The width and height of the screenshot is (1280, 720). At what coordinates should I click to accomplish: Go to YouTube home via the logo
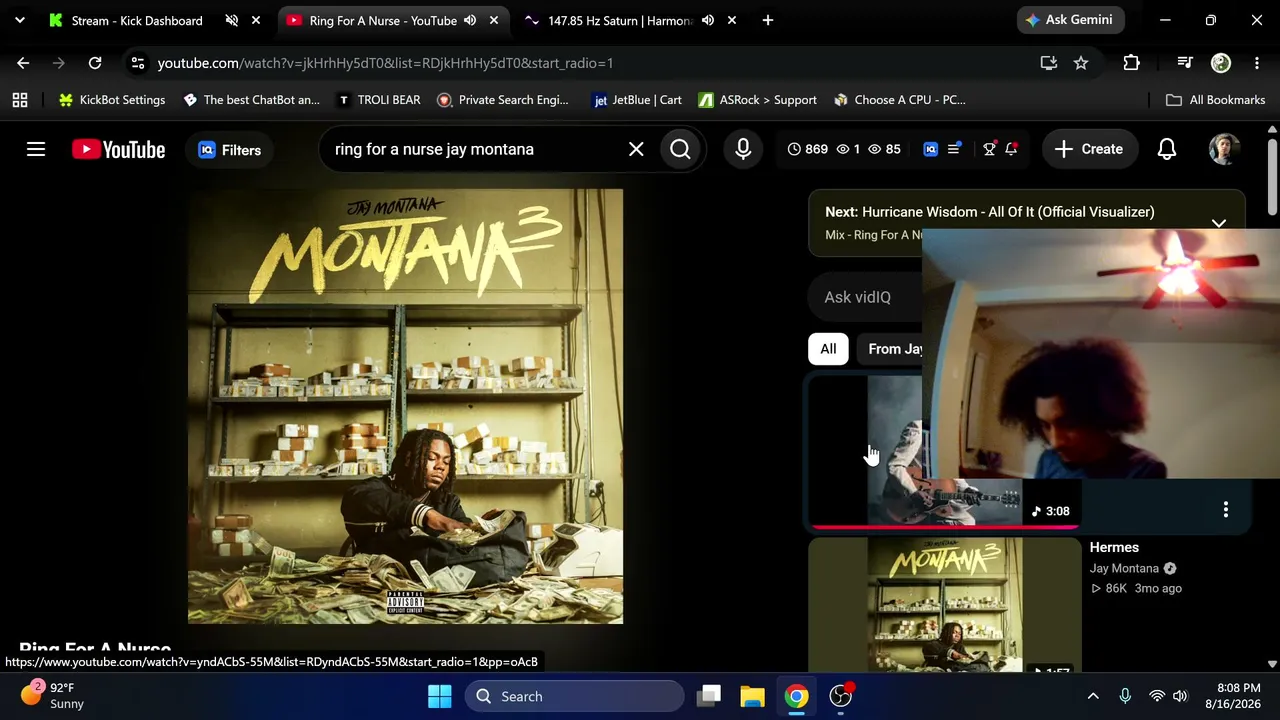point(118,150)
